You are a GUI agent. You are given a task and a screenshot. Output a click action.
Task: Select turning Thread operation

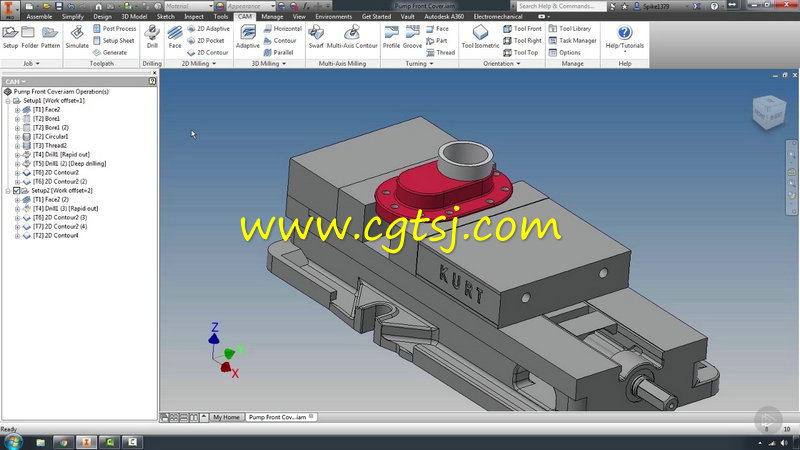point(440,52)
